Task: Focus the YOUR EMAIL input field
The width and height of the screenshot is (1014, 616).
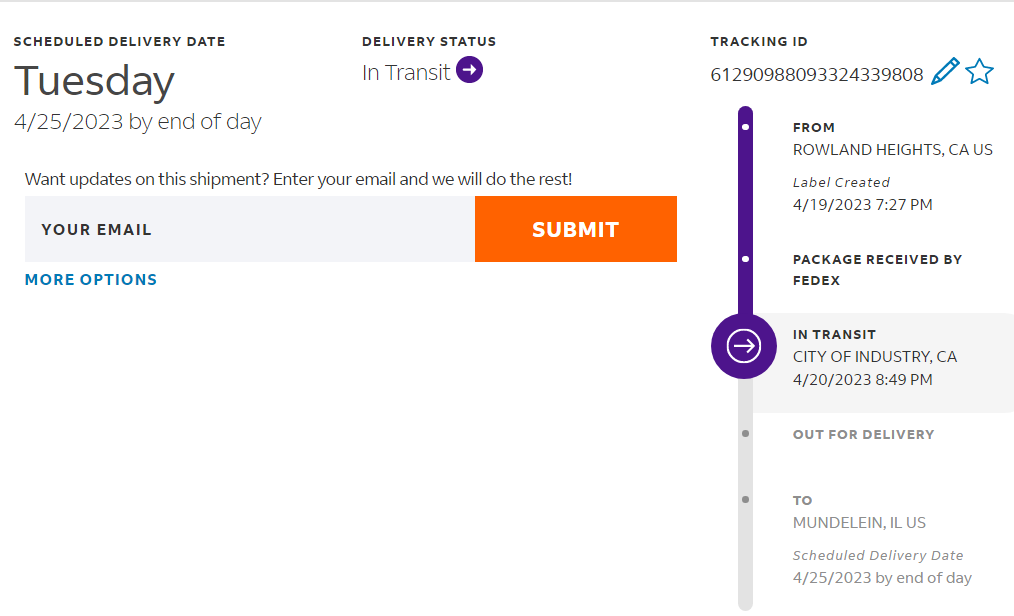Action: (250, 229)
